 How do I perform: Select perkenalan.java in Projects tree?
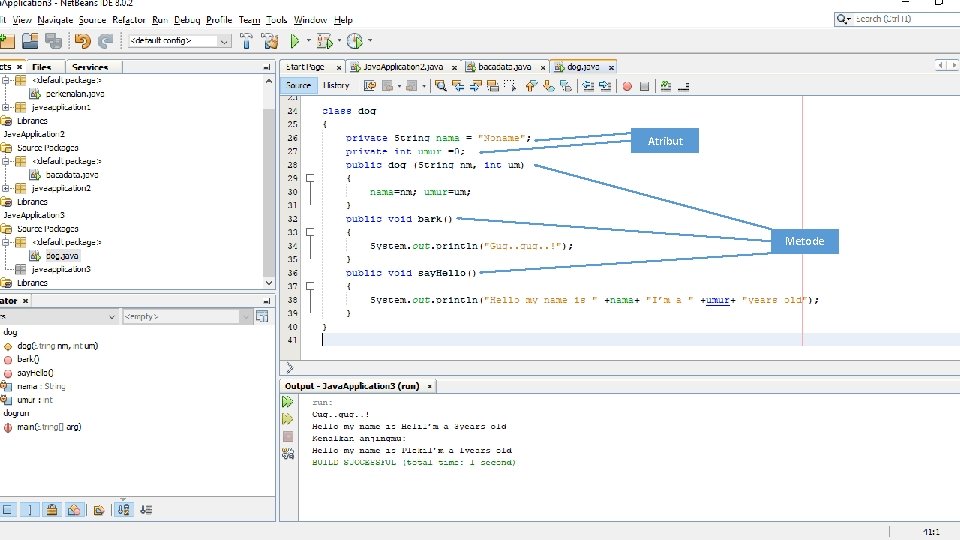(x=75, y=94)
